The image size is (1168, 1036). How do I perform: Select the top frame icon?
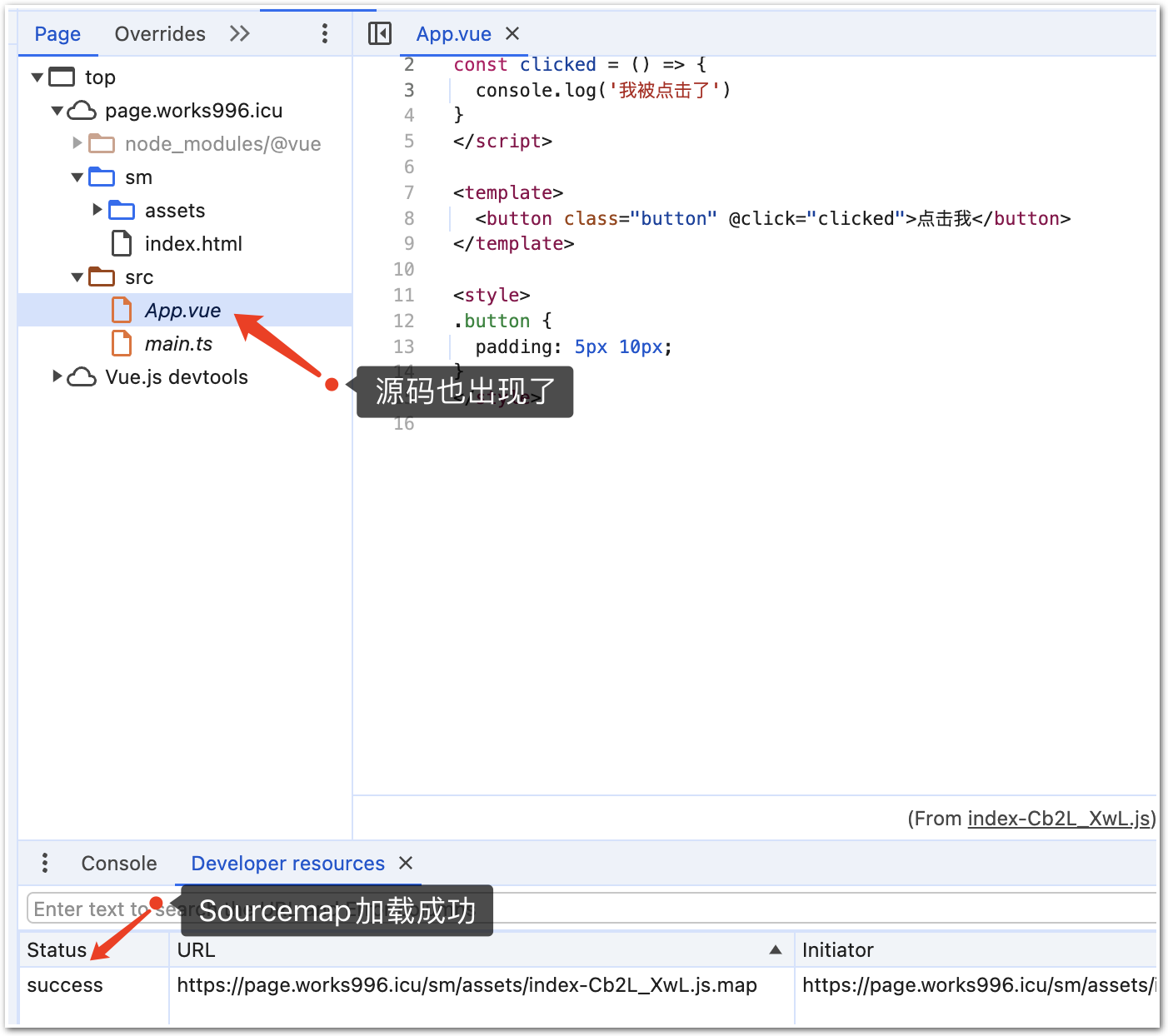click(x=62, y=77)
